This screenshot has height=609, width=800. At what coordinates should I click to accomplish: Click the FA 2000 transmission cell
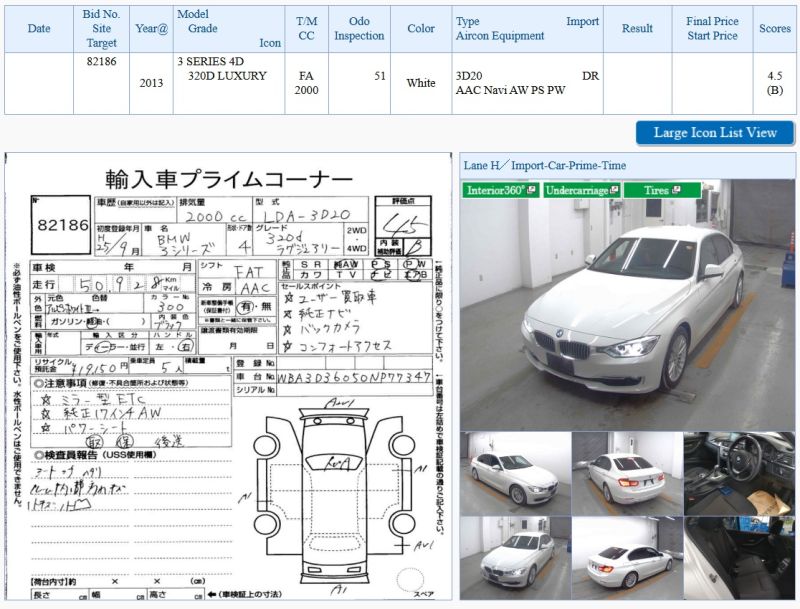(x=307, y=83)
